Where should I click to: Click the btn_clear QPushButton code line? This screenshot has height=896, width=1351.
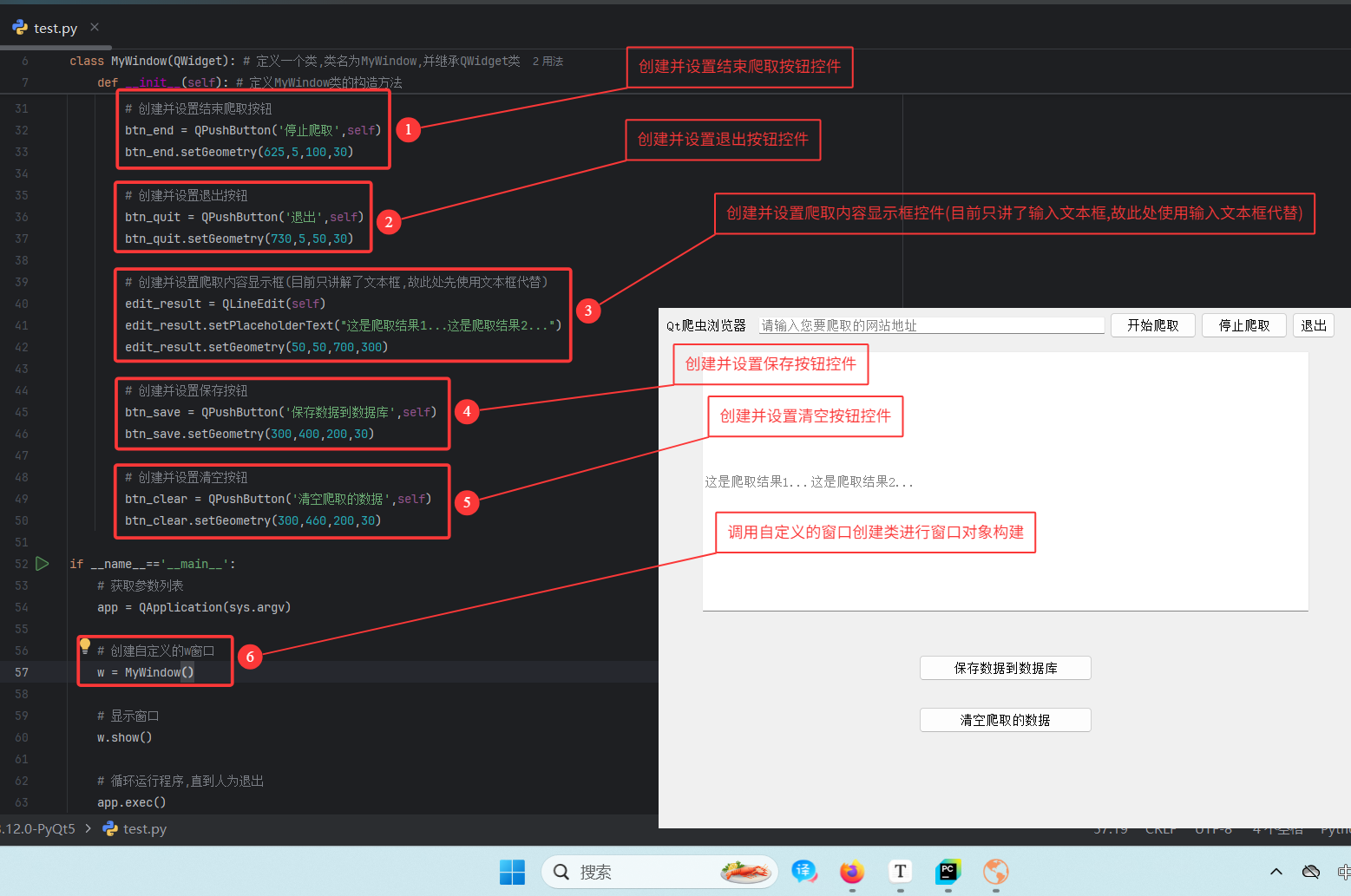279,499
